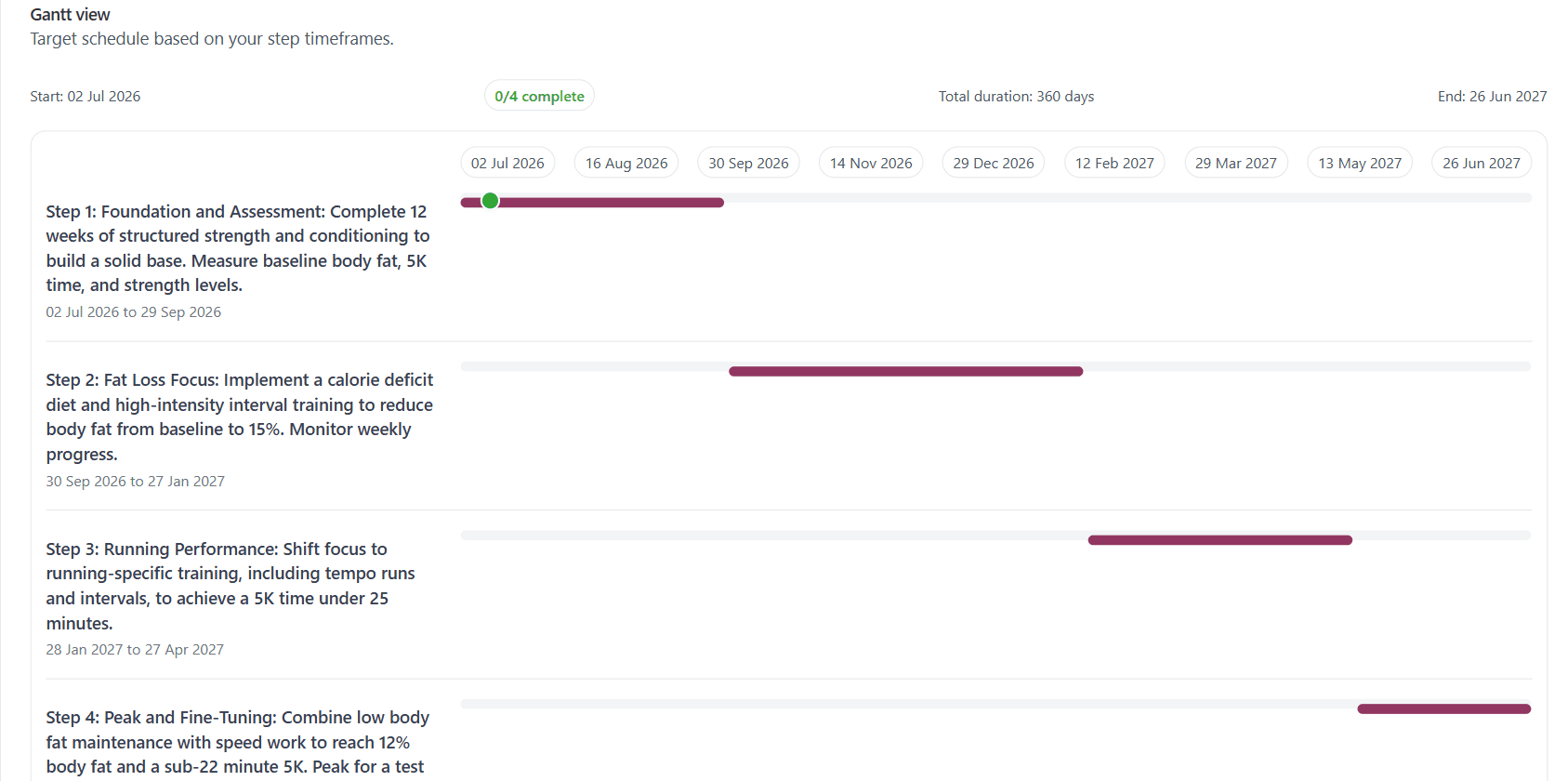Click the green progress marker on Step 1
This screenshot has height=781, width=1568.
tap(491, 201)
